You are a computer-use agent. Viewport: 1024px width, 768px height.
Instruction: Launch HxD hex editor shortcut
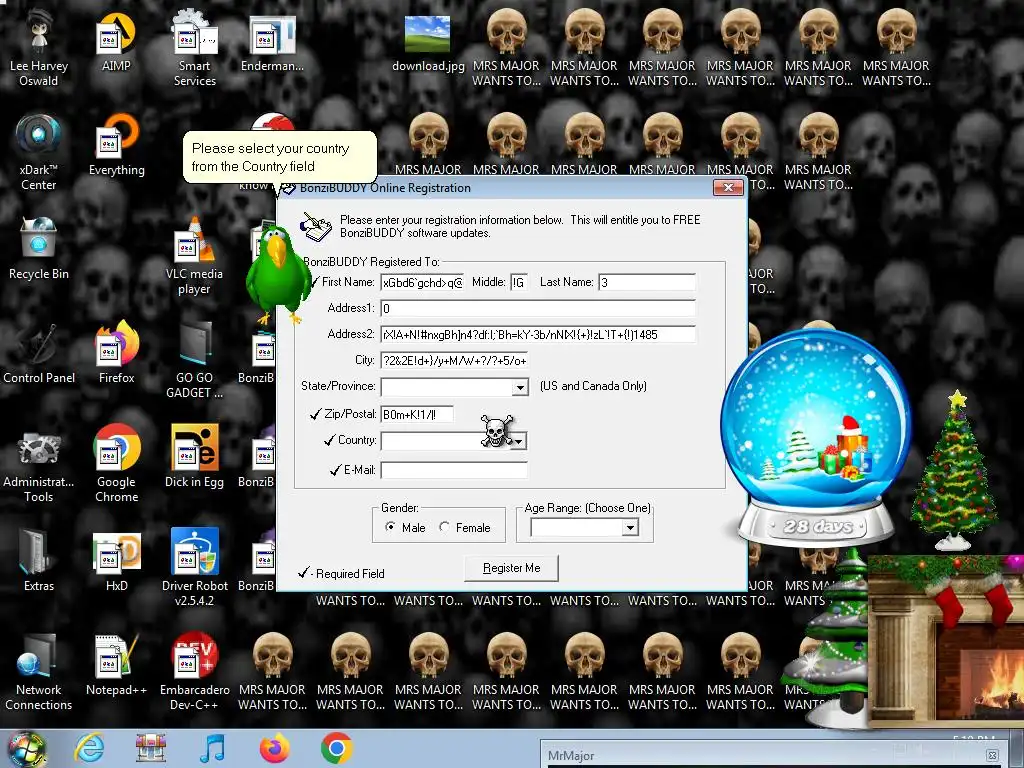116,560
